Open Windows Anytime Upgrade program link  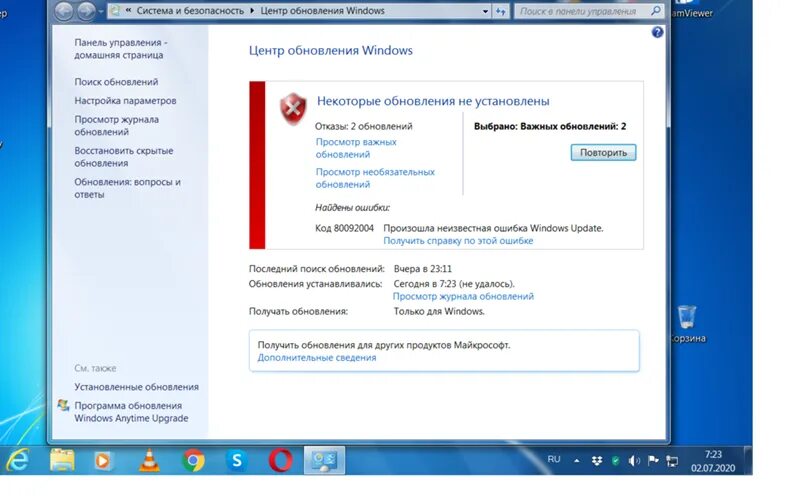(131, 412)
